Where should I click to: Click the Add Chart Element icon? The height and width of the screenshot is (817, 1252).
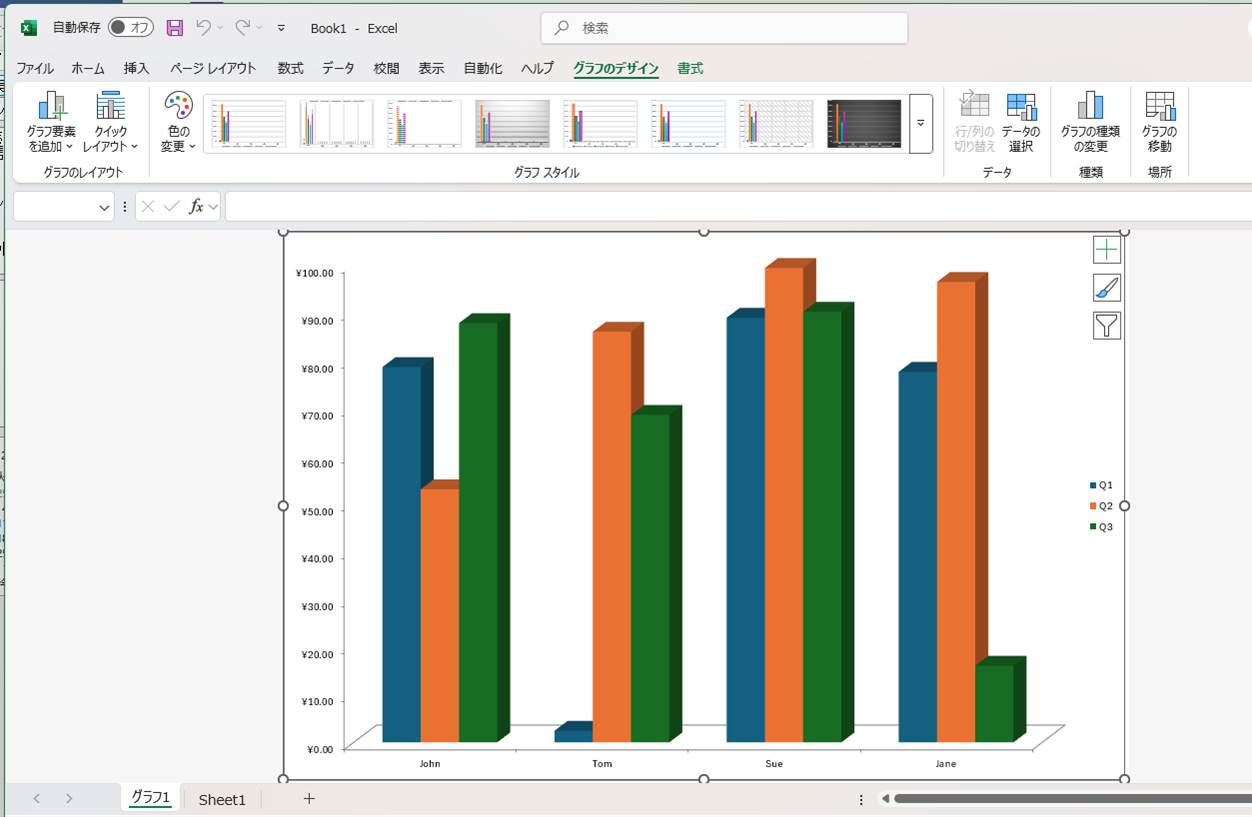tap(51, 108)
